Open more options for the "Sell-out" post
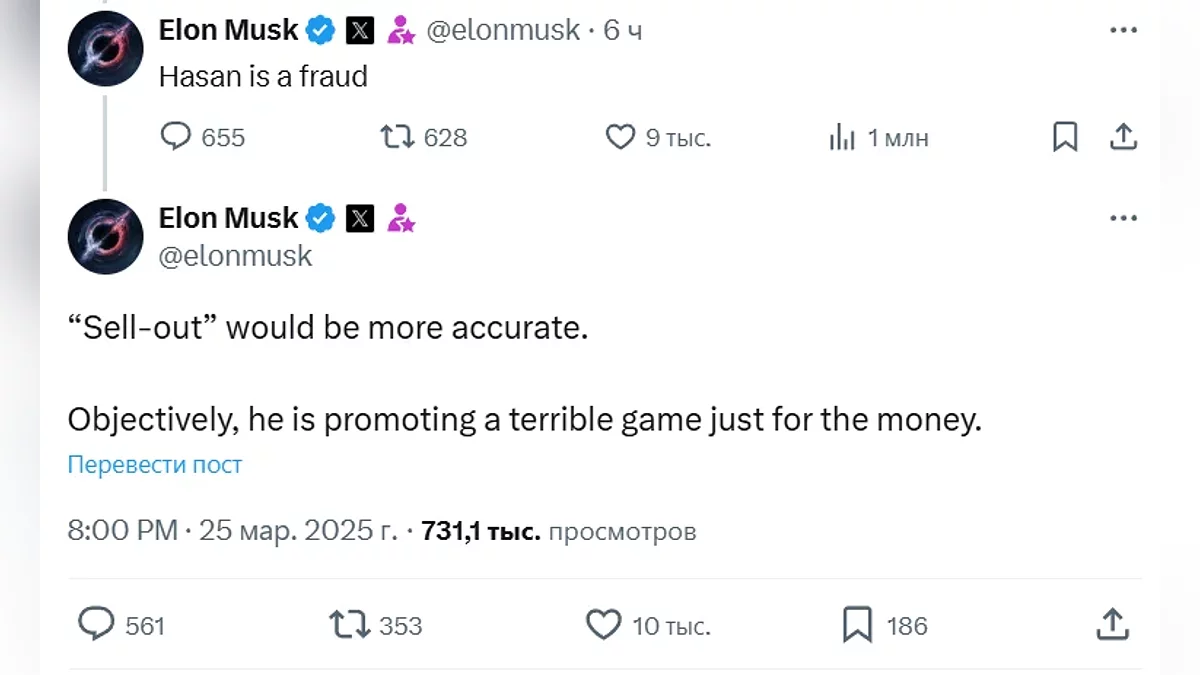 point(1124,218)
